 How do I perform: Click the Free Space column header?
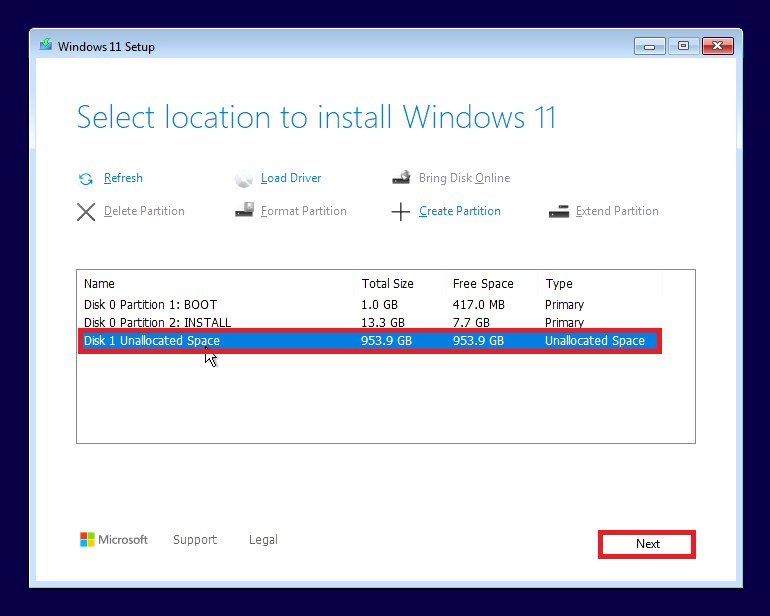(x=483, y=283)
